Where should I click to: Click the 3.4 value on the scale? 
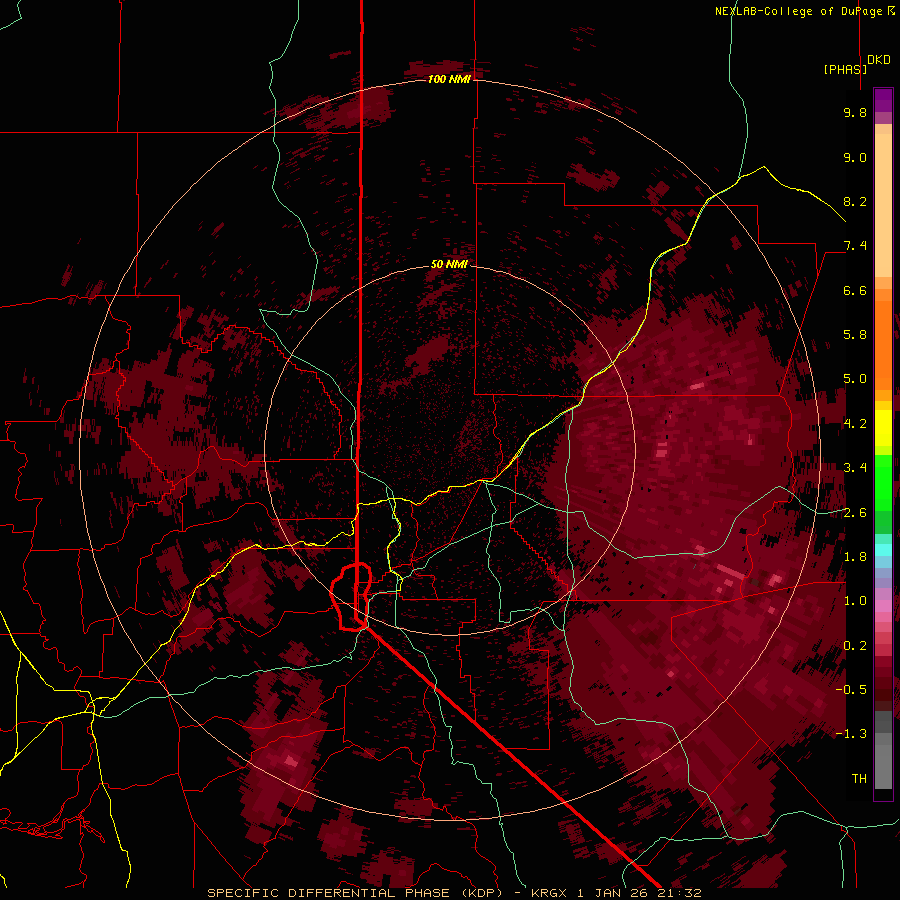pos(855,468)
